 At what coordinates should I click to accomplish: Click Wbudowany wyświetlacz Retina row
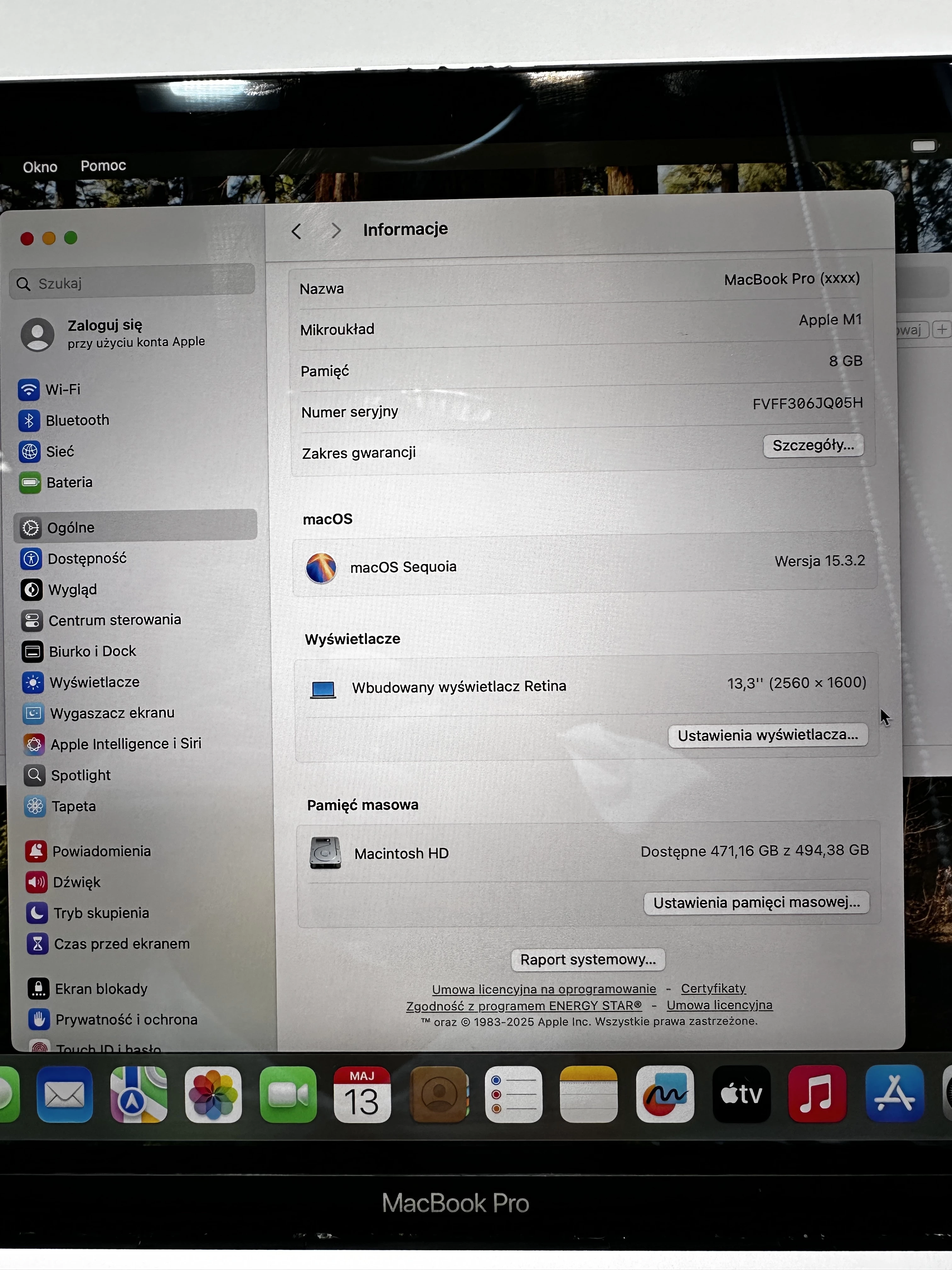coord(586,685)
